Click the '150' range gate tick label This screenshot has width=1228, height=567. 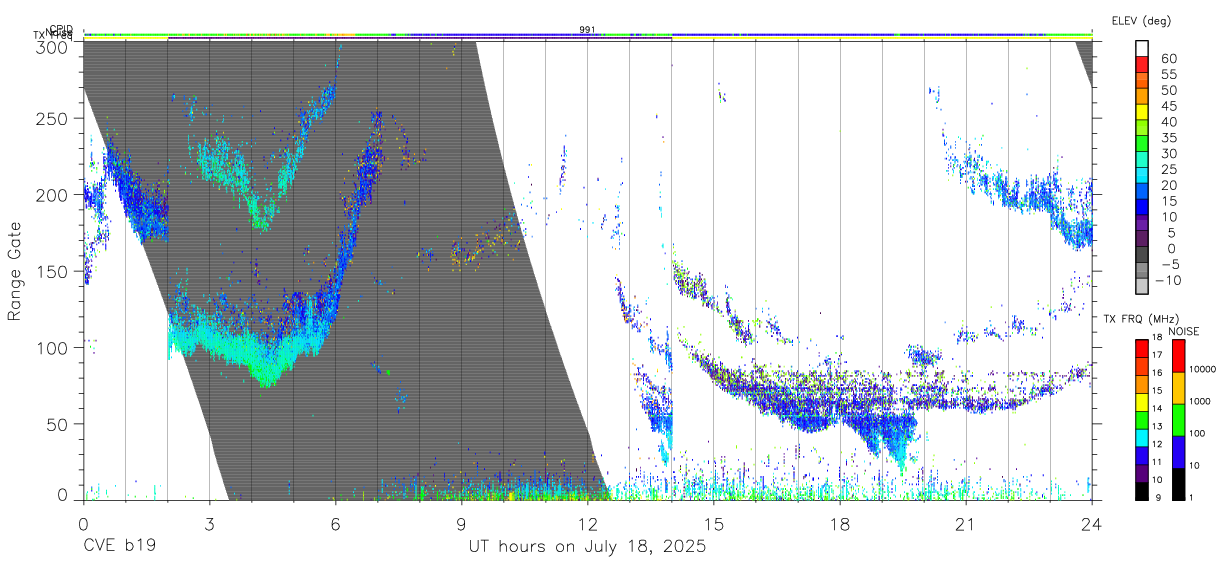[51, 271]
